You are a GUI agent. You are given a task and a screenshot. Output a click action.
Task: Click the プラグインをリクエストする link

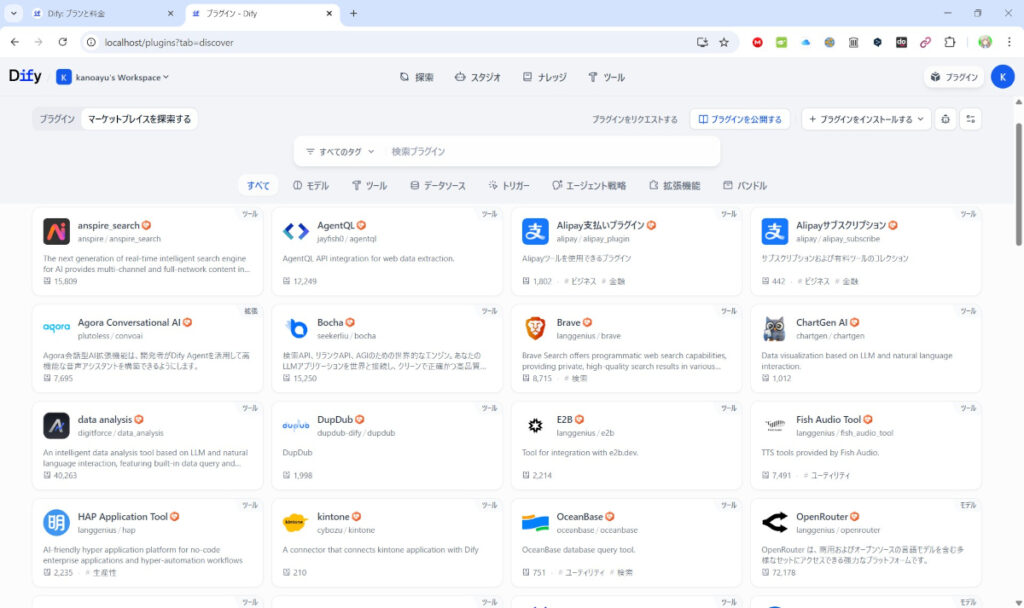point(634,119)
